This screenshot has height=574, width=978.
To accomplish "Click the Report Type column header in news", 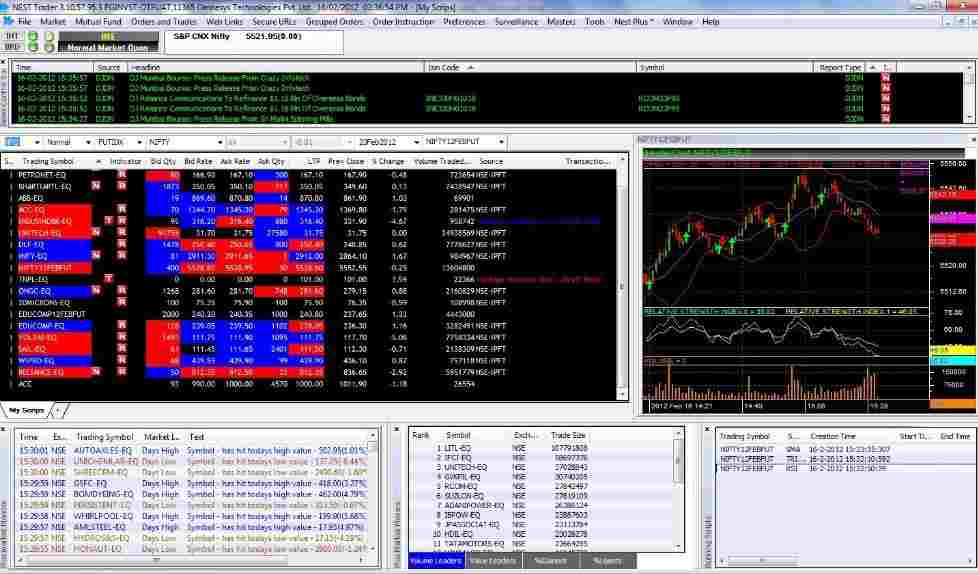I will pyautogui.click(x=840, y=67).
